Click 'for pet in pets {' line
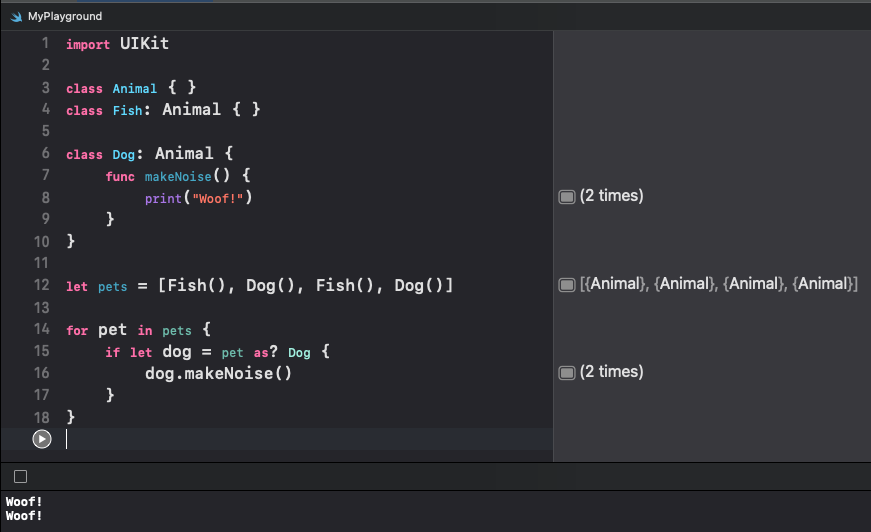The width and height of the screenshot is (871, 532). [138, 330]
